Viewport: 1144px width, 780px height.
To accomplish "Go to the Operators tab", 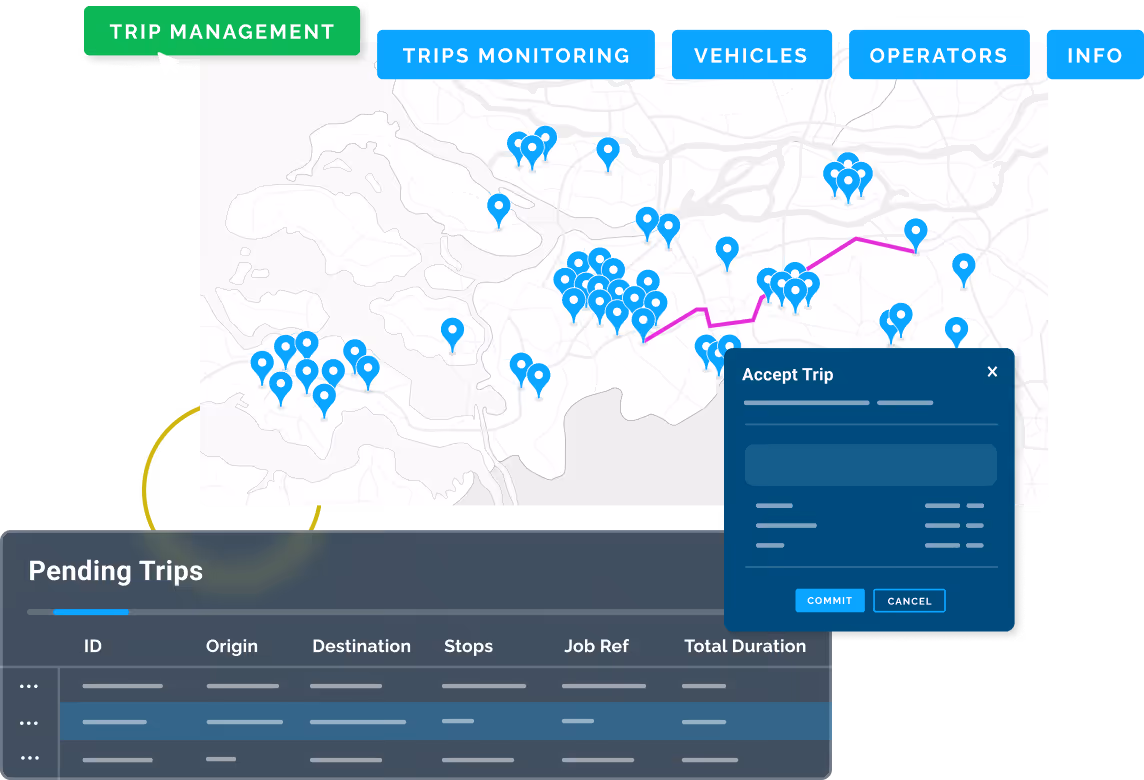I will pos(939,55).
